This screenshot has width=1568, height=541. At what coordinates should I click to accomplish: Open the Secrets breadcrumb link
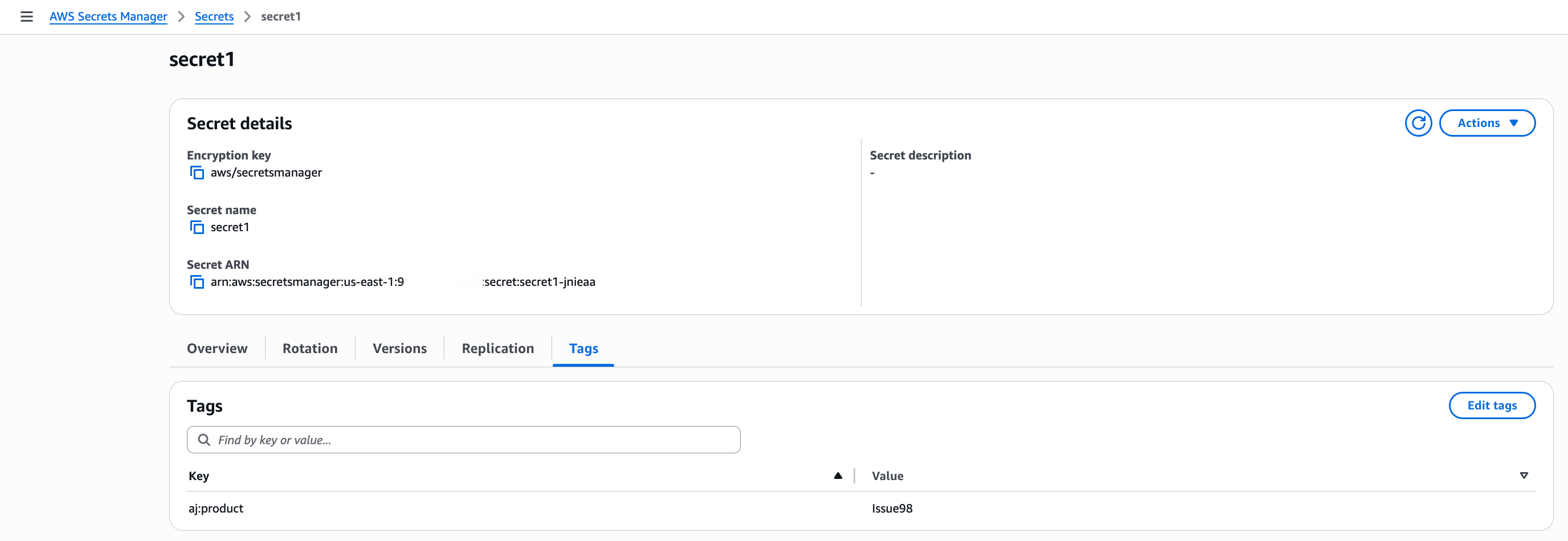(214, 17)
